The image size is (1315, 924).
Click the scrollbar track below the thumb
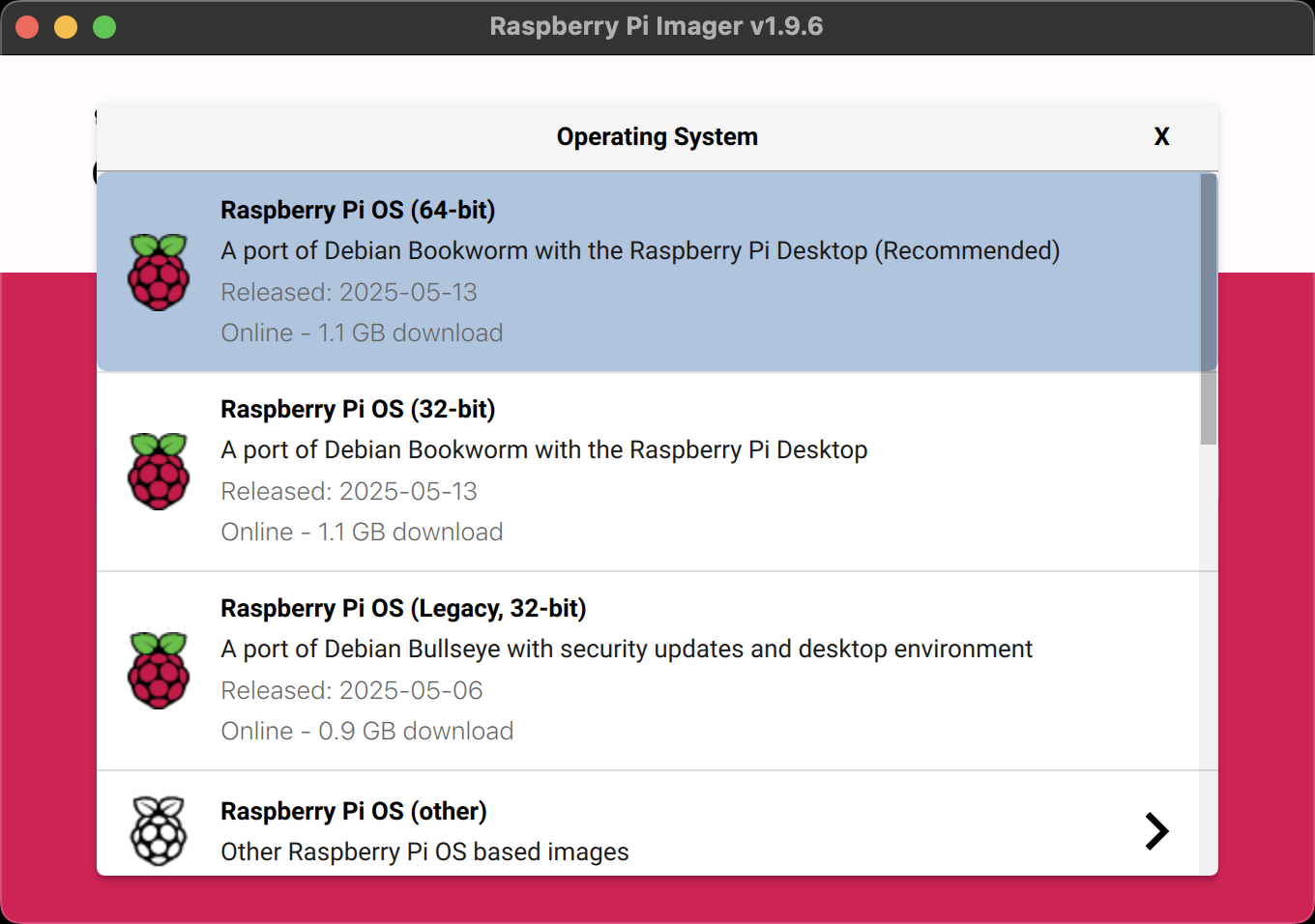1208,657
